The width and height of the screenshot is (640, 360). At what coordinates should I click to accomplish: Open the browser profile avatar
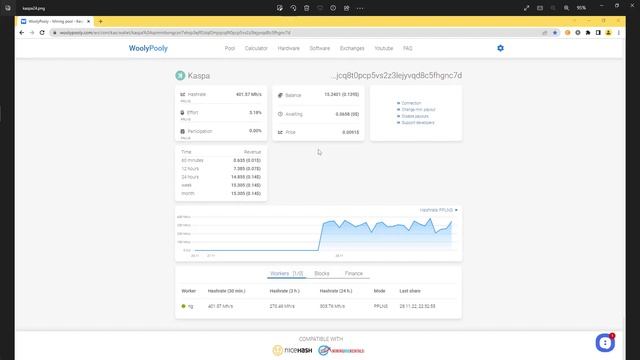(x=608, y=33)
